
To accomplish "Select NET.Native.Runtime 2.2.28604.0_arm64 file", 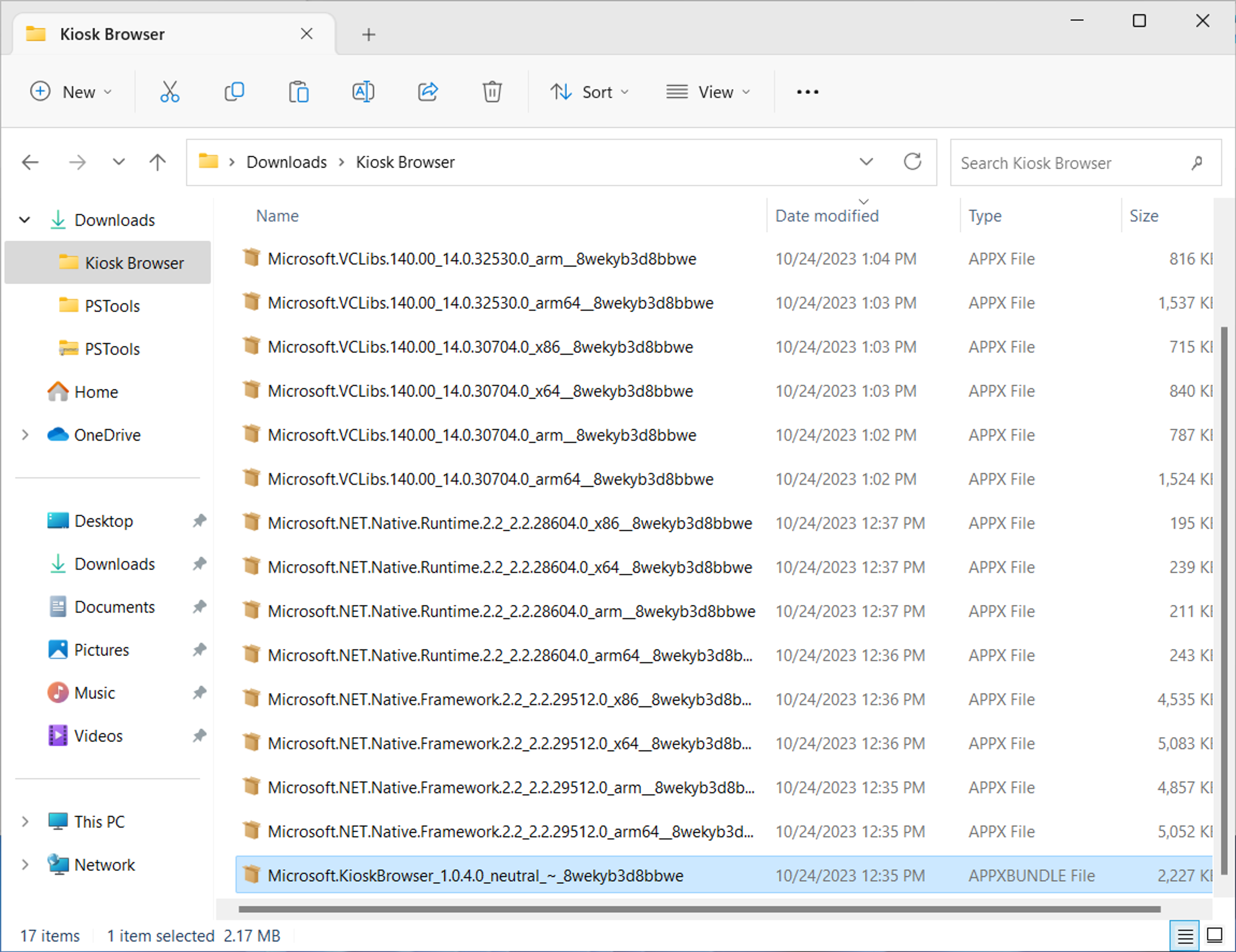I will click(724, 655).
